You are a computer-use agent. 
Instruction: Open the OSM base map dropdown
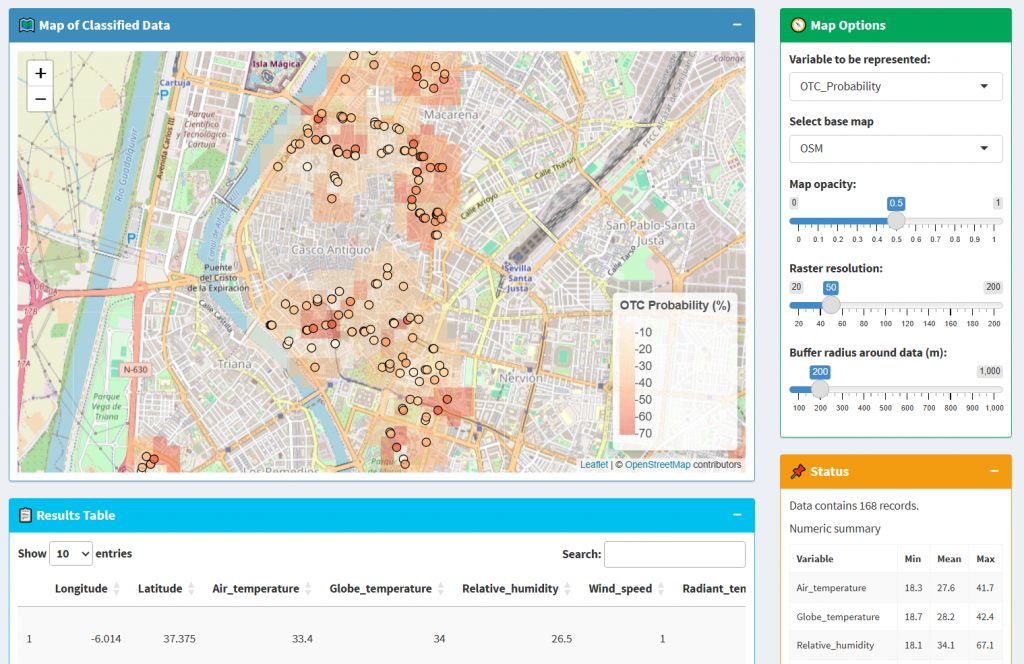tap(895, 149)
